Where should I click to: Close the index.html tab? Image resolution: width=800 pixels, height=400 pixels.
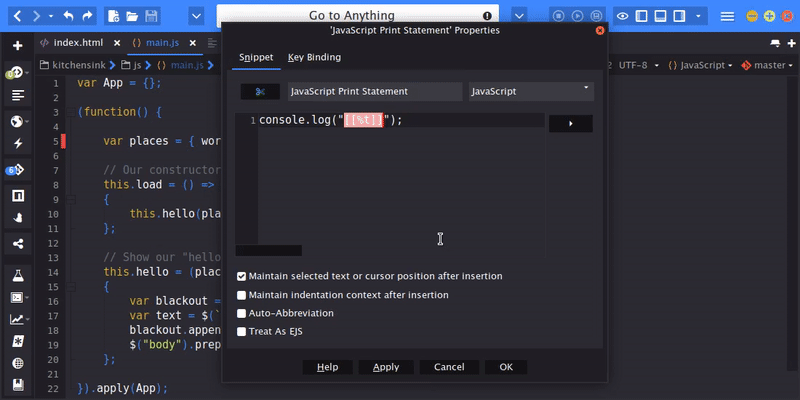coord(117,43)
